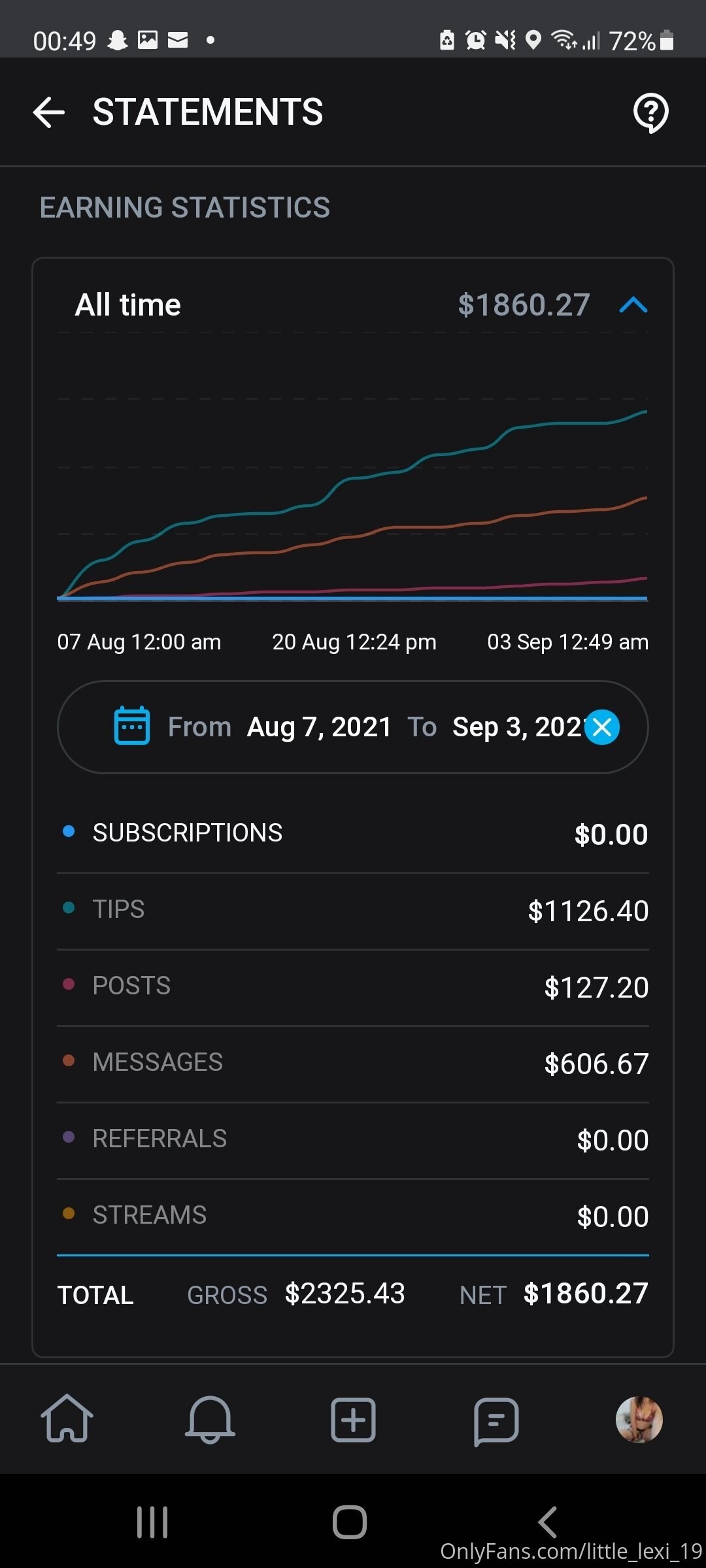This screenshot has width=706, height=1568.
Task: Open notifications bell icon
Action: tap(210, 1419)
